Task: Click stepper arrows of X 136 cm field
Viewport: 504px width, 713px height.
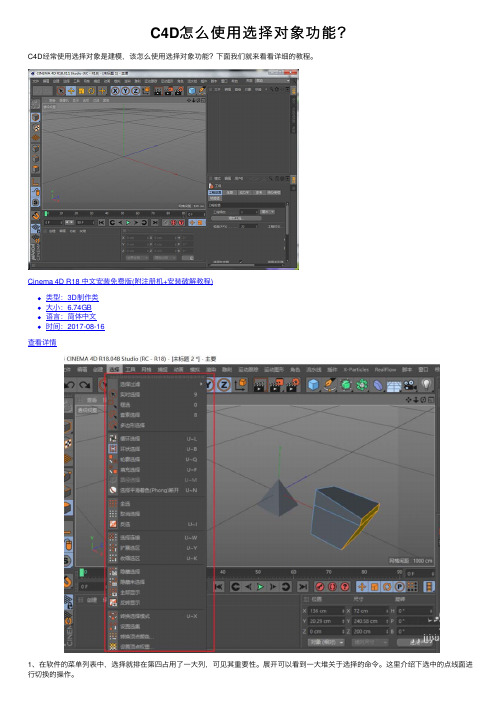Action: [x=343, y=611]
